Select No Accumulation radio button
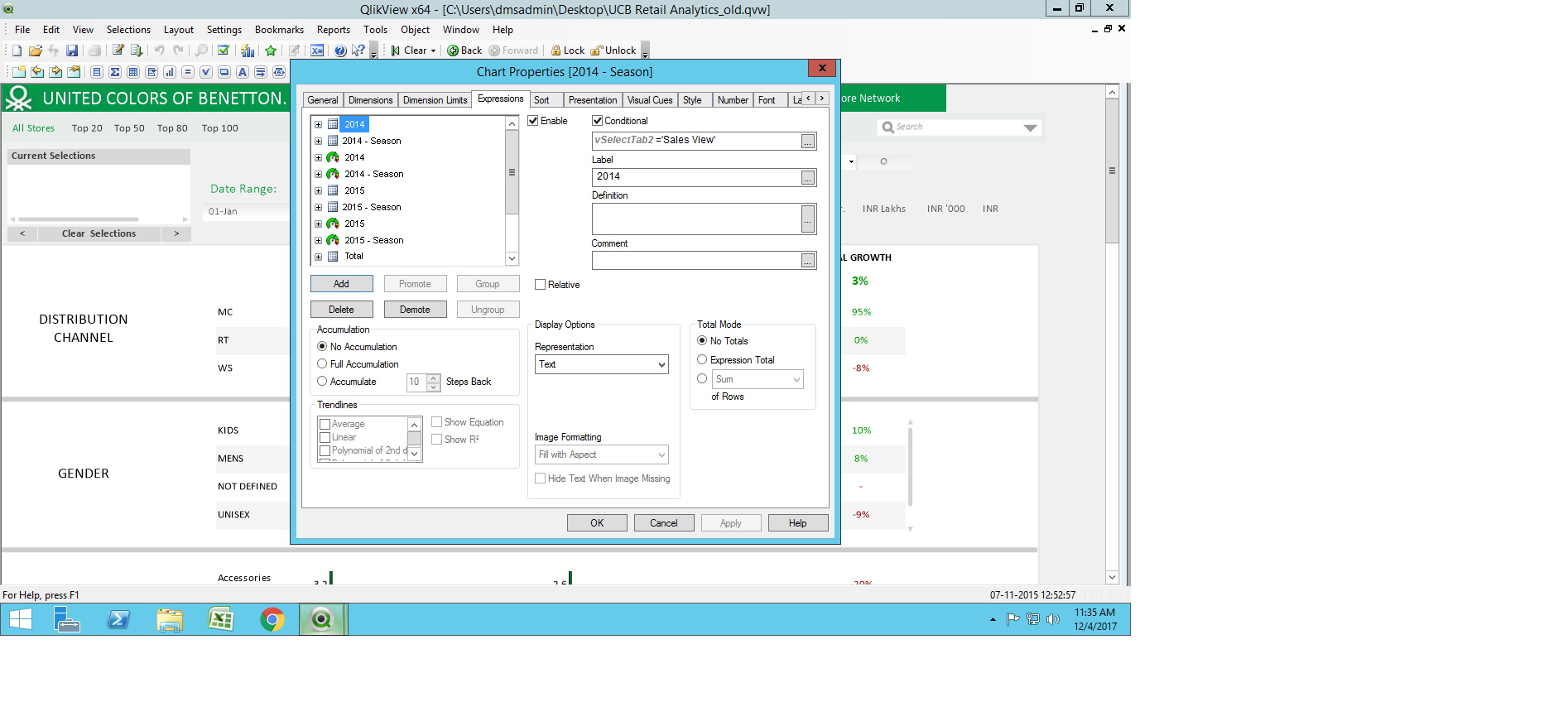Screen dimensions: 1568x707 [x=322, y=347]
